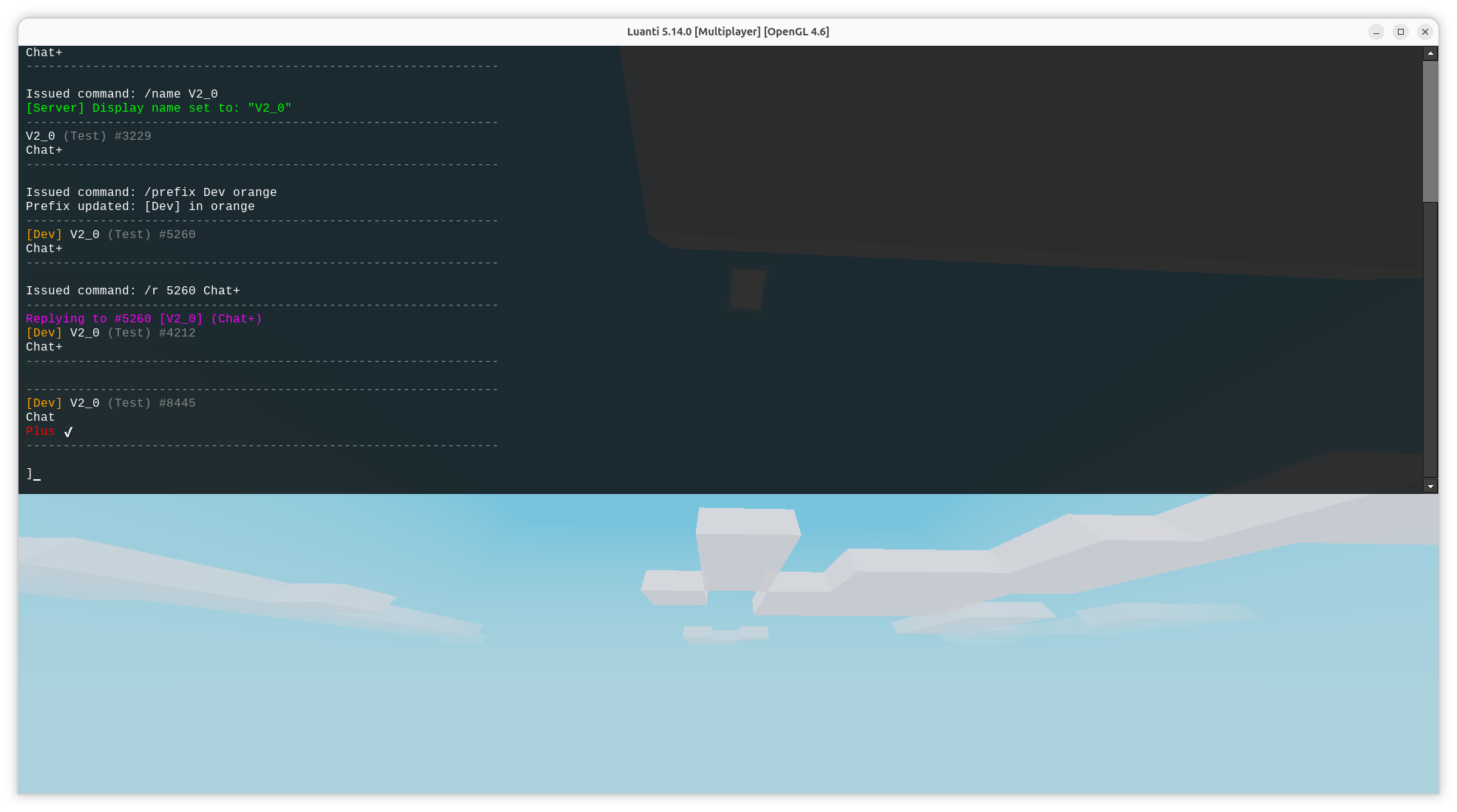1457x812 pixels.
Task: Click the orange [Dev] prefix on message #8445
Action: [x=44, y=403]
